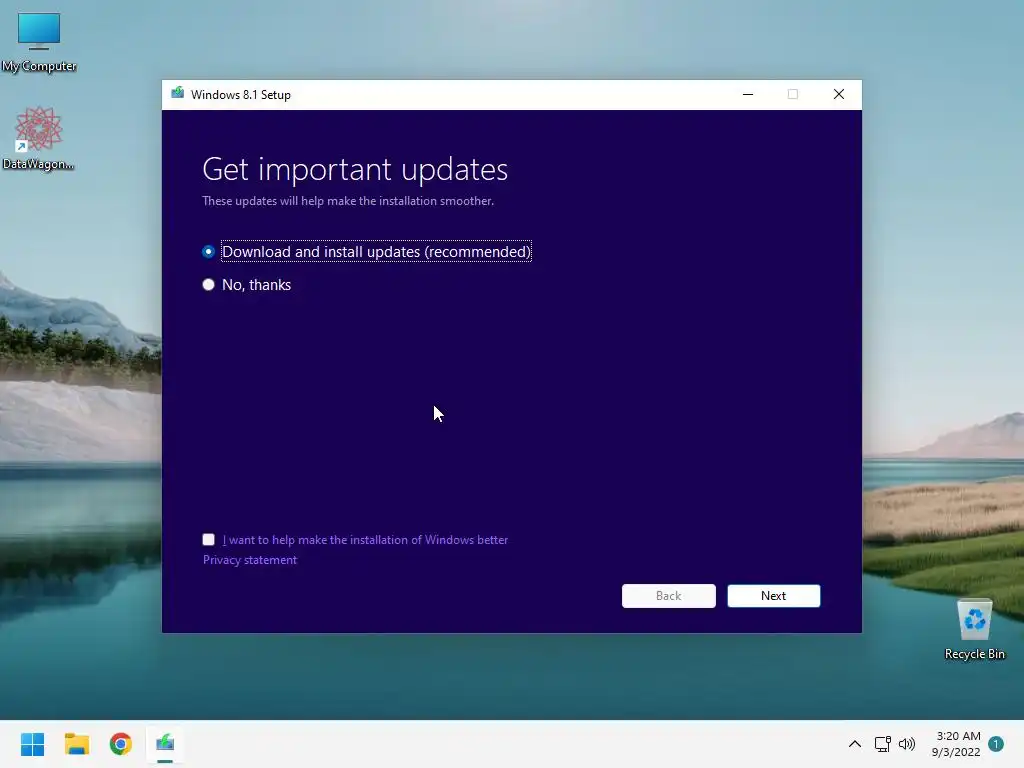1024x768 pixels.
Task: Select the Recycle Bin desktop icon
Action: click(x=974, y=630)
